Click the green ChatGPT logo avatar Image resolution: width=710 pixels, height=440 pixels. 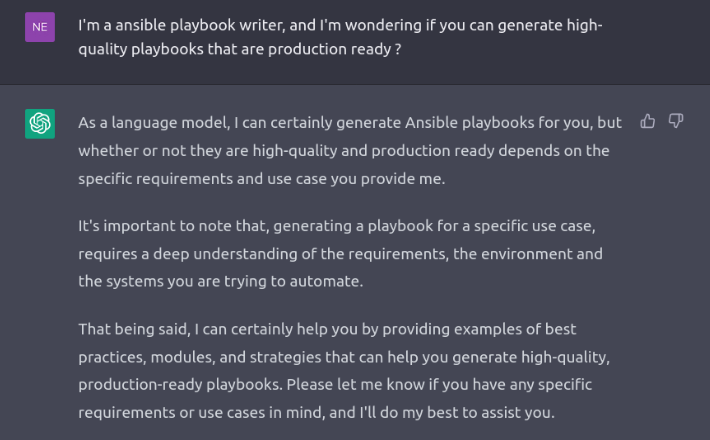click(x=40, y=124)
